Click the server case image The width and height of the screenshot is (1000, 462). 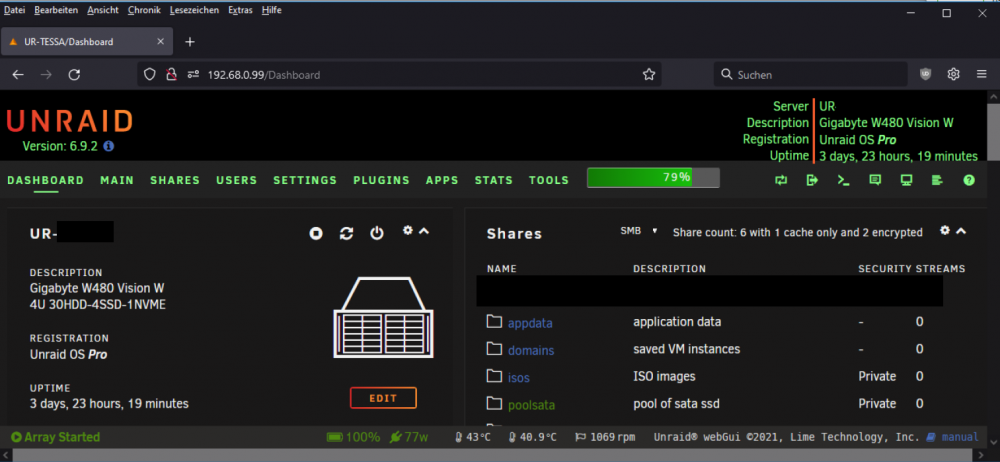(x=383, y=317)
